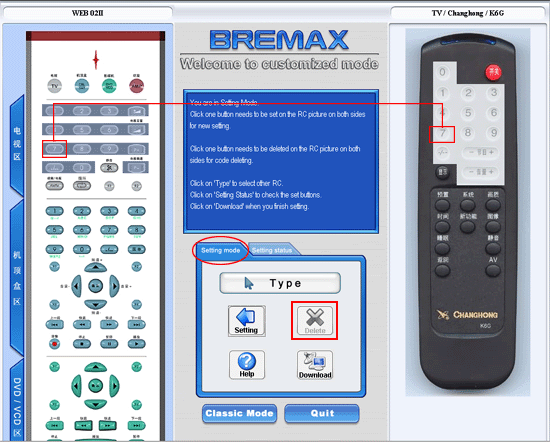Select the red AMP device button
This screenshot has height=442, width=550.
pyautogui.click(x=136, y=86)
